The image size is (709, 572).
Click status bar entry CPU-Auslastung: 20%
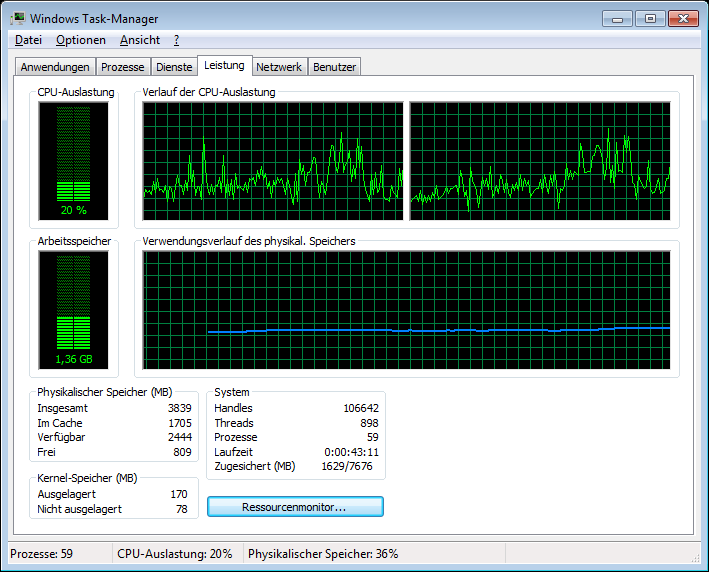[175, 554]
